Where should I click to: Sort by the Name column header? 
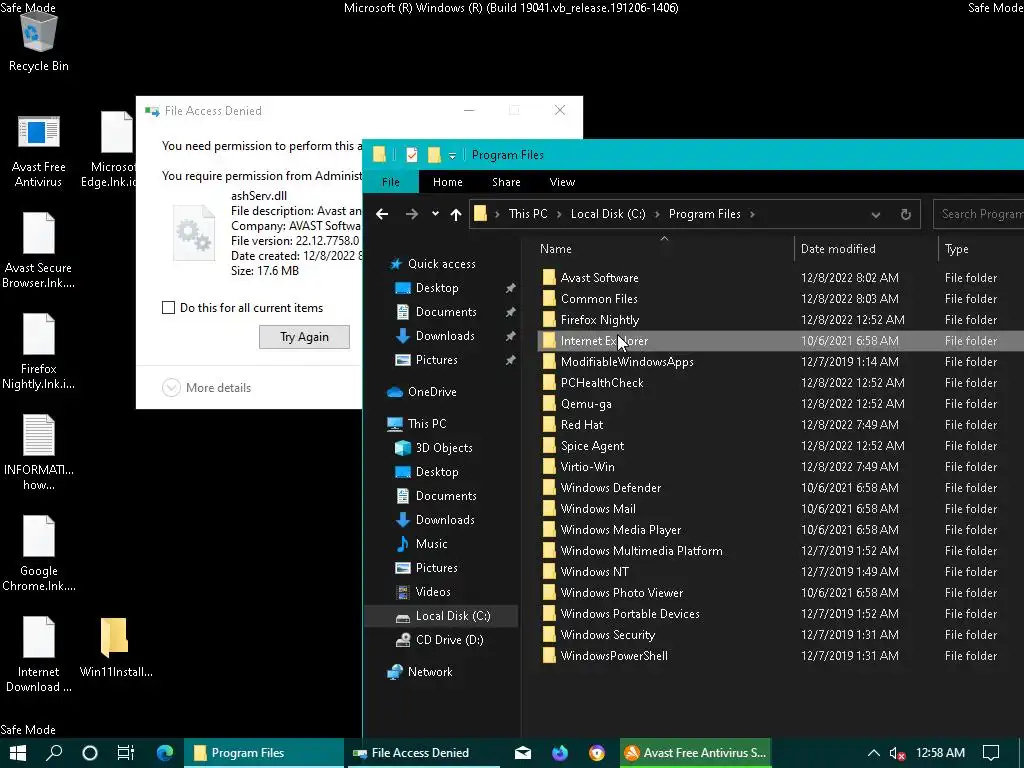pos(664,249)
